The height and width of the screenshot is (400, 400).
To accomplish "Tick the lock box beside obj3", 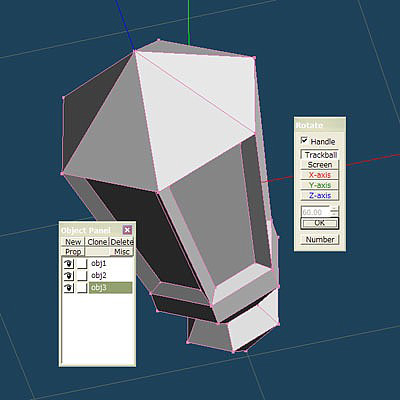I will coord(82,288).
